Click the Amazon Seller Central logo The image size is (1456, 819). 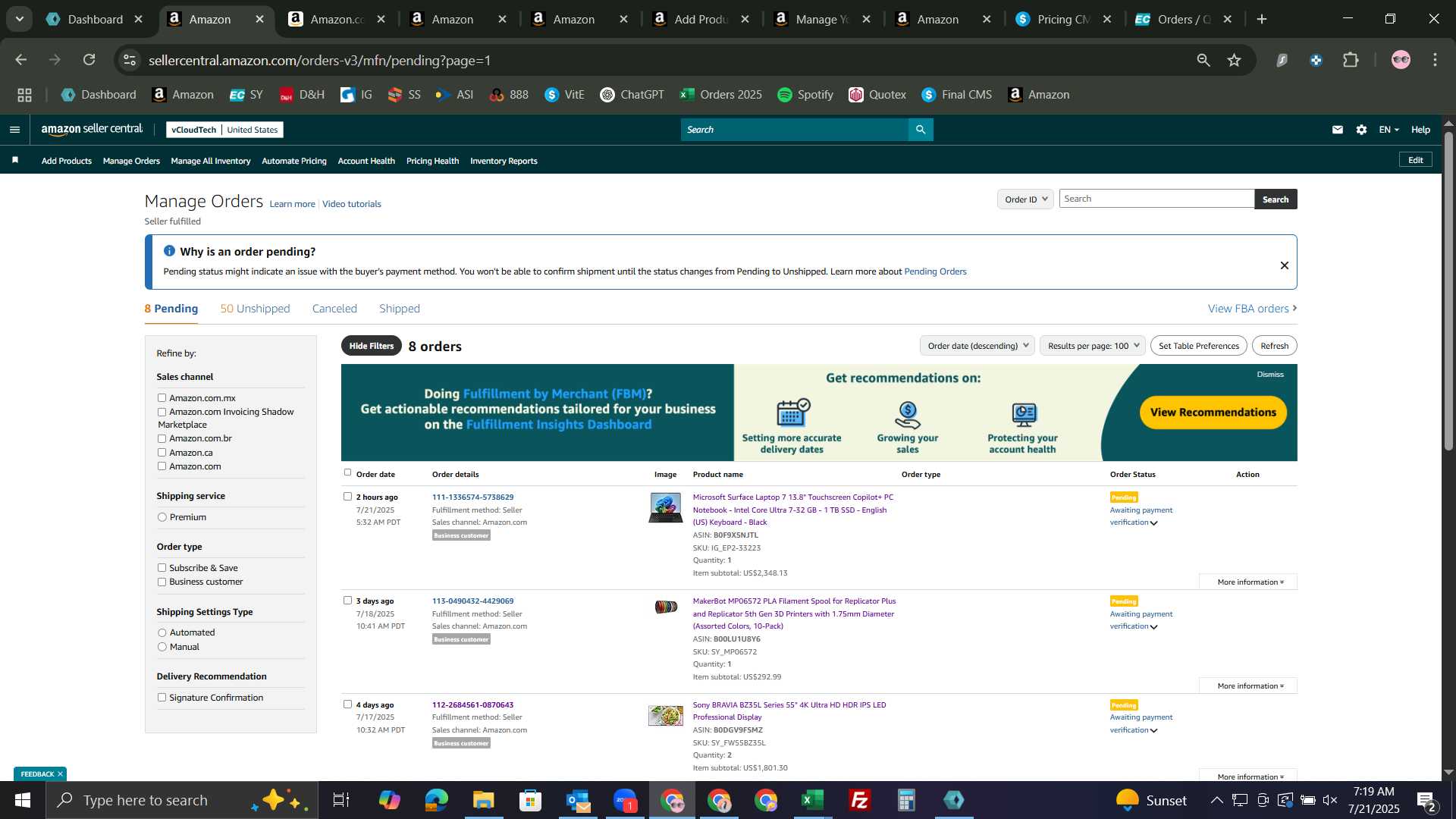[92, 130]
